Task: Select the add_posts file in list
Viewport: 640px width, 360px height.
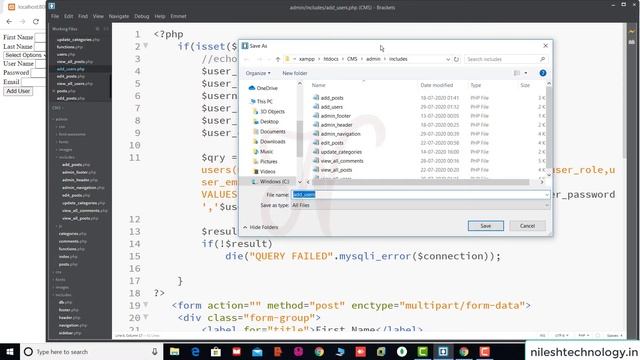Action: [328, 98]
